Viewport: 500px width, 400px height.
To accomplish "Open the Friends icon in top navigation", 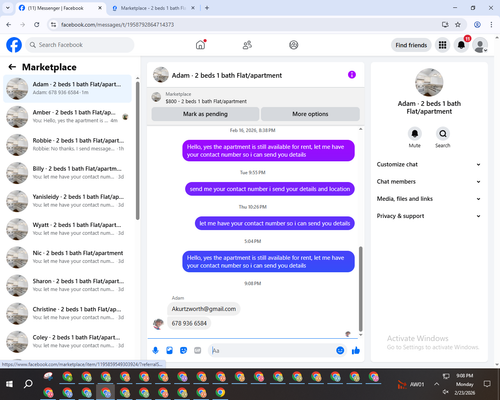I will (x=247, y=45).
